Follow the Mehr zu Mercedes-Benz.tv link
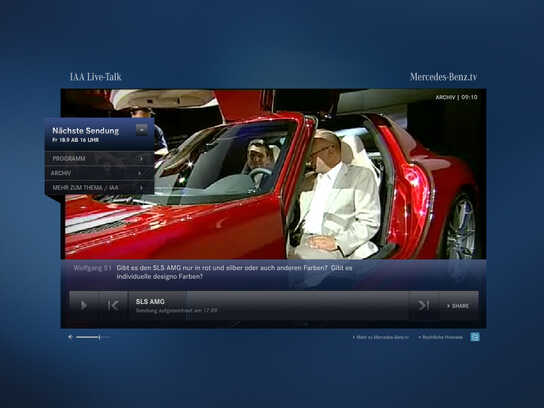Image resolution: width=544 pixels, height=408 pixels. click(x=381, y=337)
